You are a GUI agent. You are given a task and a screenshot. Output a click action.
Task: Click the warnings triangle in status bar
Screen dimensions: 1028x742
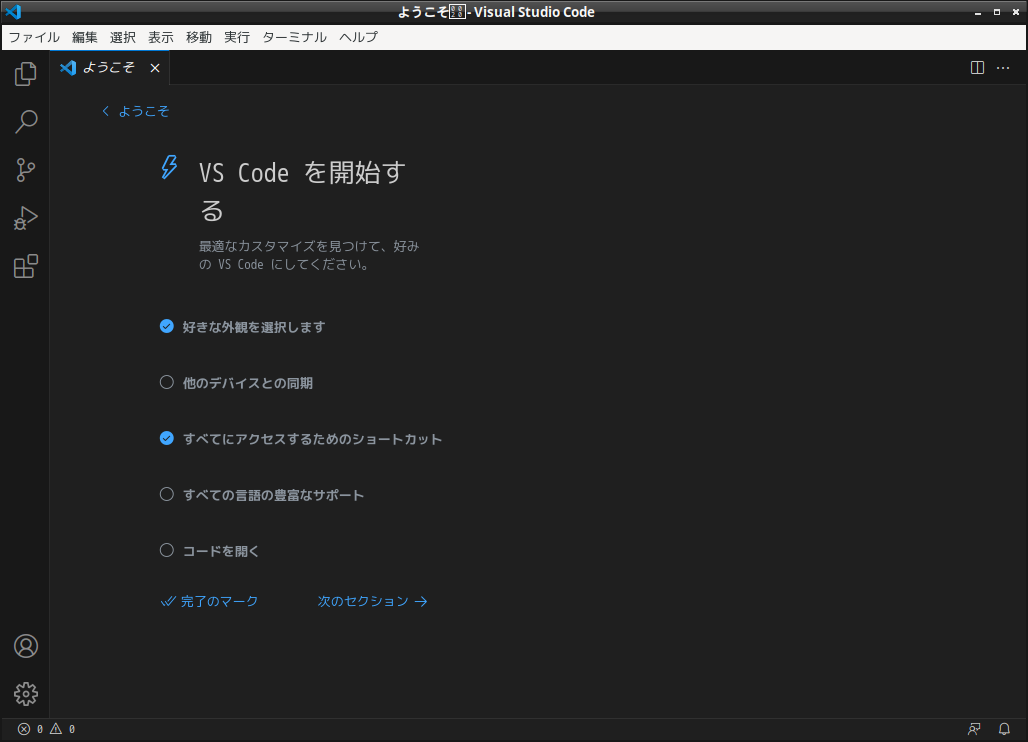point(56,729)
